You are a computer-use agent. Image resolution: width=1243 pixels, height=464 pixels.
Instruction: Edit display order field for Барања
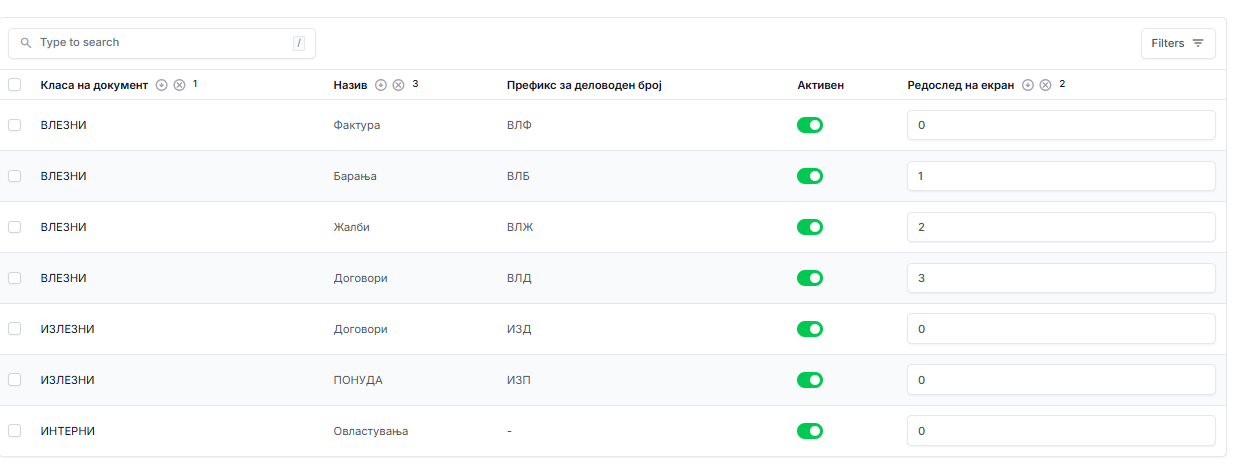[1061, 176]
